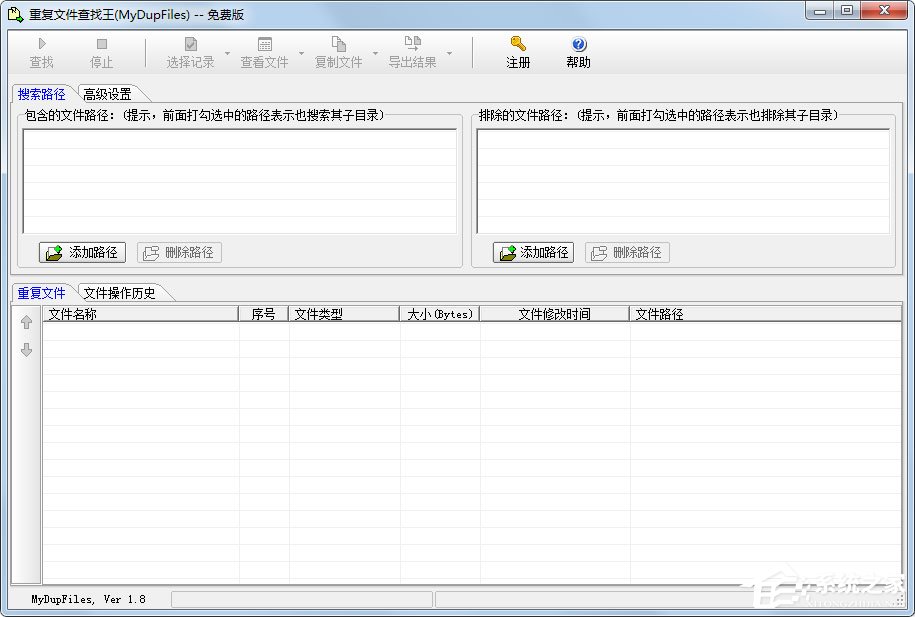Expand dropdown arrow next to 查看文件
Screen dimensions: 915x617
[302, 53]
